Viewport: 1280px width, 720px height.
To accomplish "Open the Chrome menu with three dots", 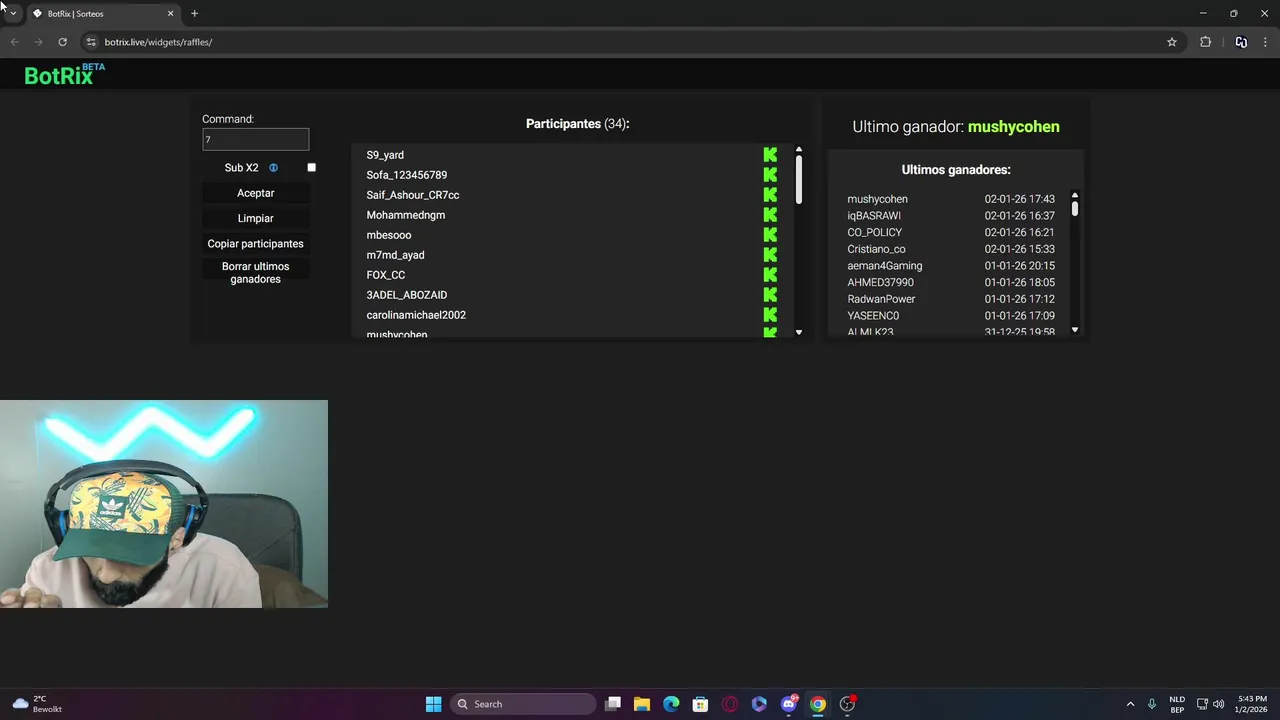I will pyautogui.click(x=1265, y=42).
